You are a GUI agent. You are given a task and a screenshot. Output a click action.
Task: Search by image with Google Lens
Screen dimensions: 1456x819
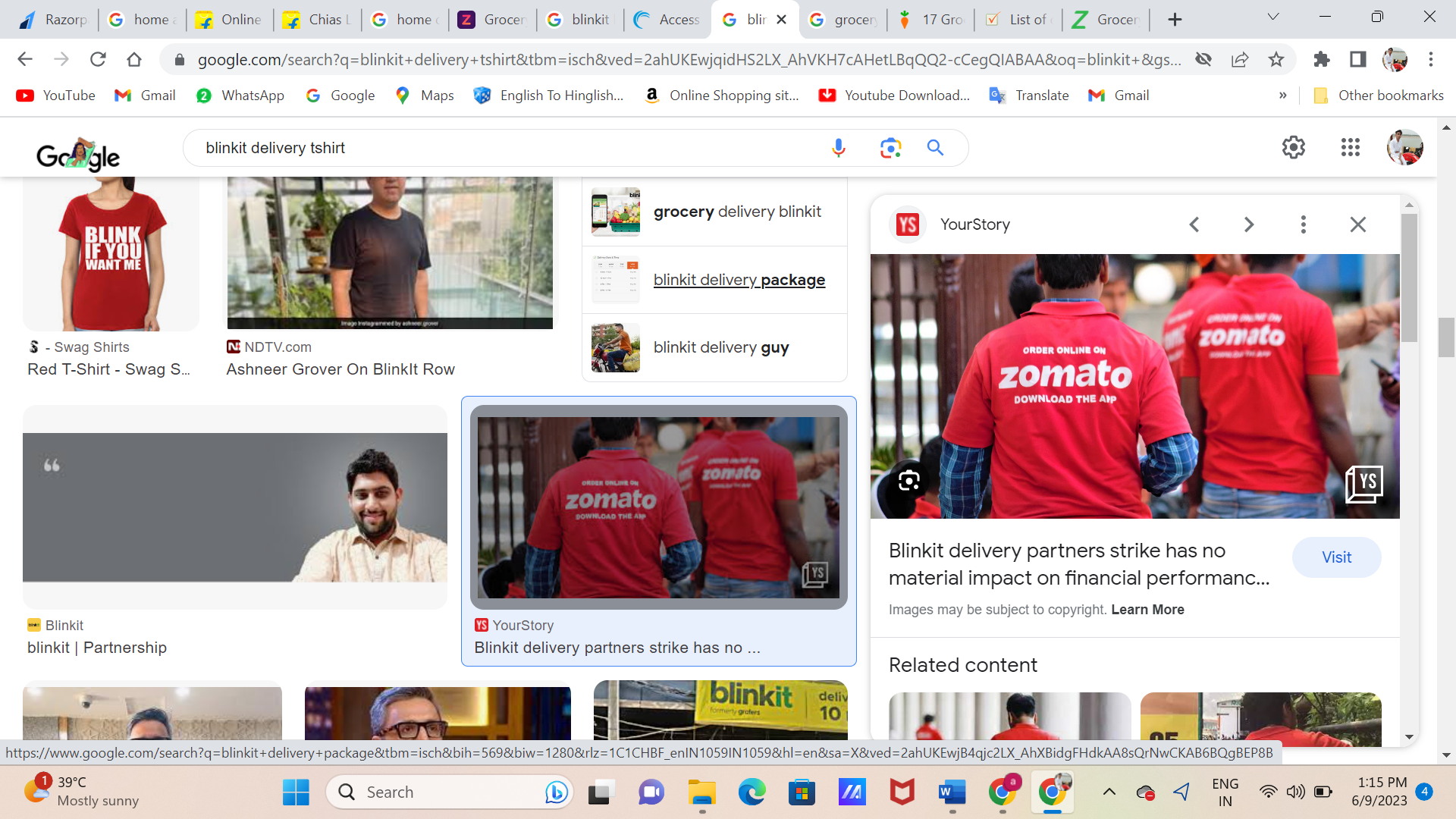(890, 148)
